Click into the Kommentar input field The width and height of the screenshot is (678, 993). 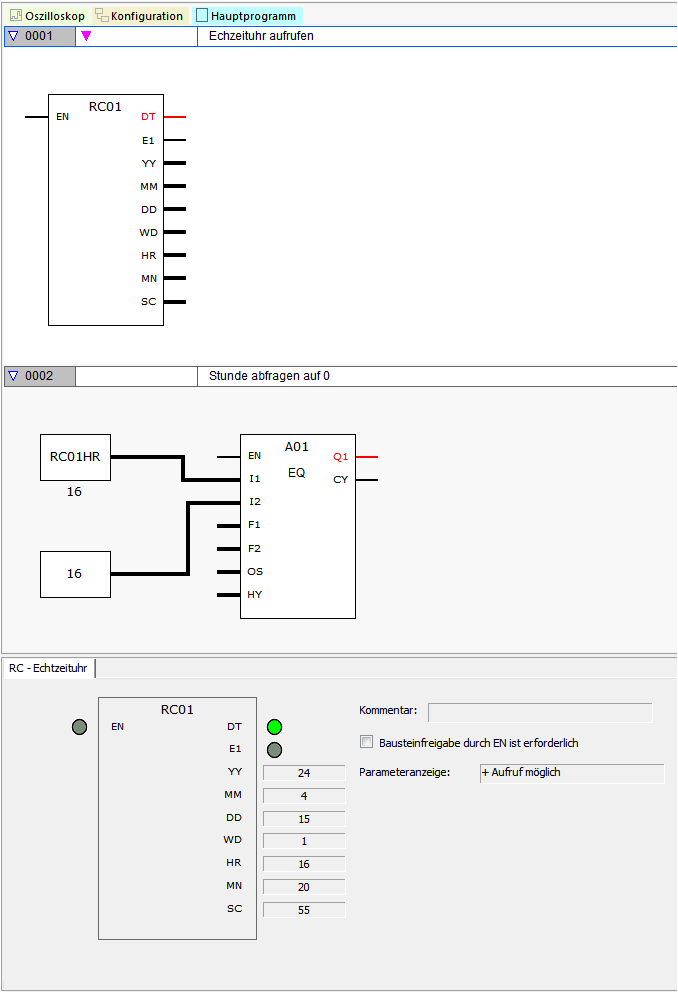[540, 712]
